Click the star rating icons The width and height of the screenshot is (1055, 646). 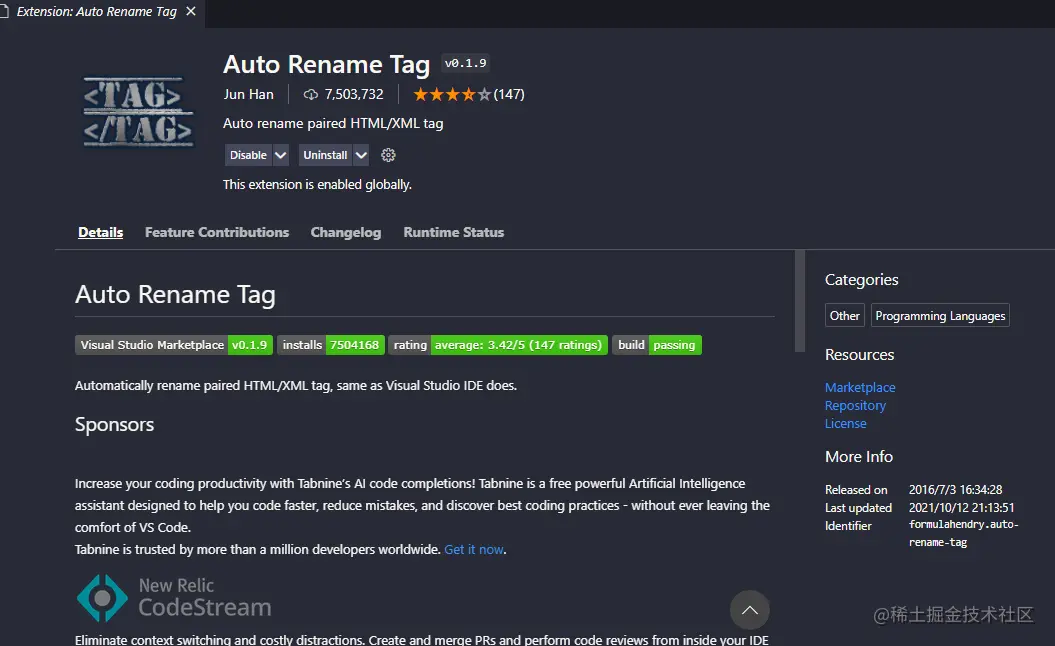tap(451, 94)
